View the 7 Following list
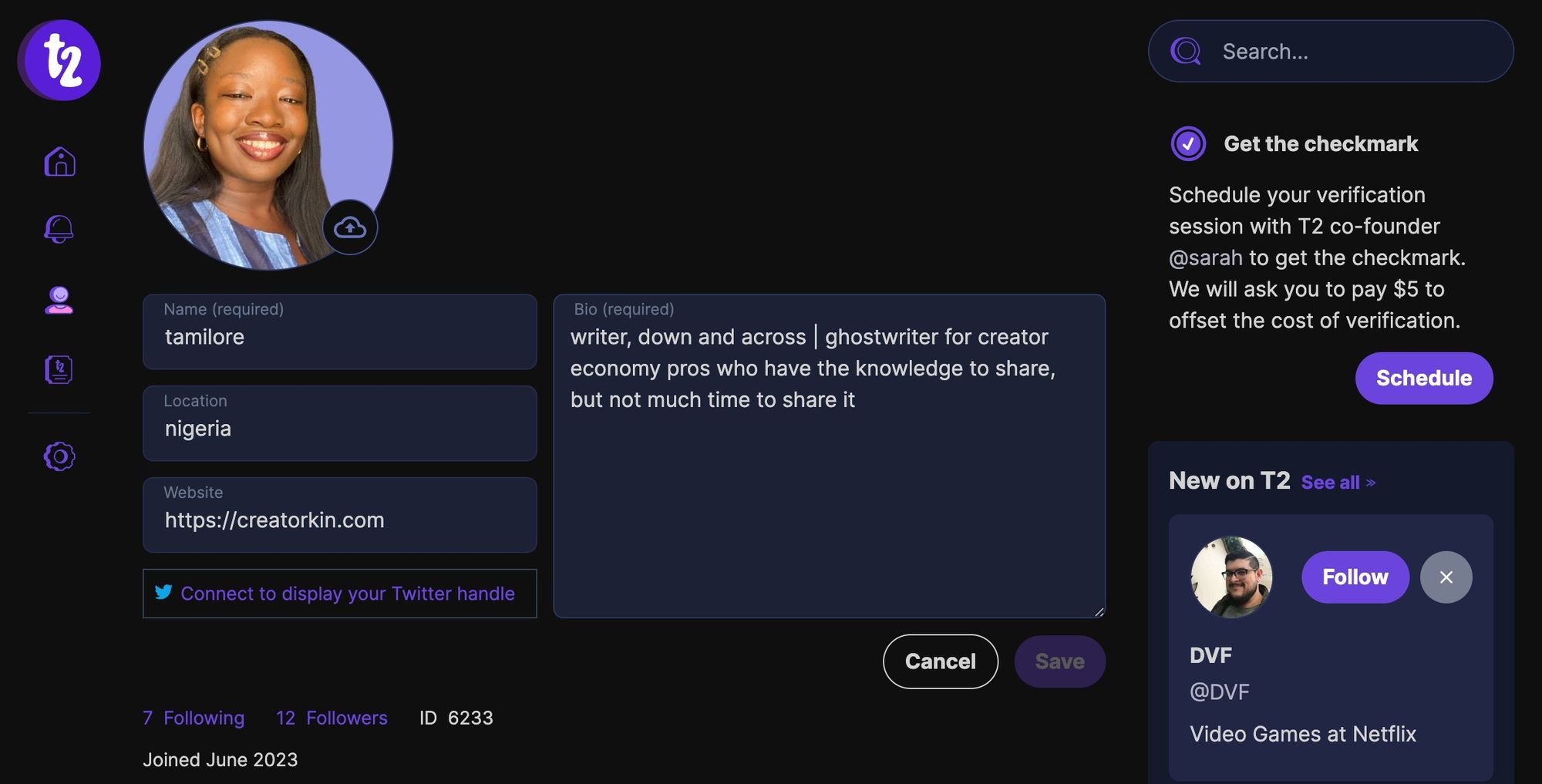 194,718
